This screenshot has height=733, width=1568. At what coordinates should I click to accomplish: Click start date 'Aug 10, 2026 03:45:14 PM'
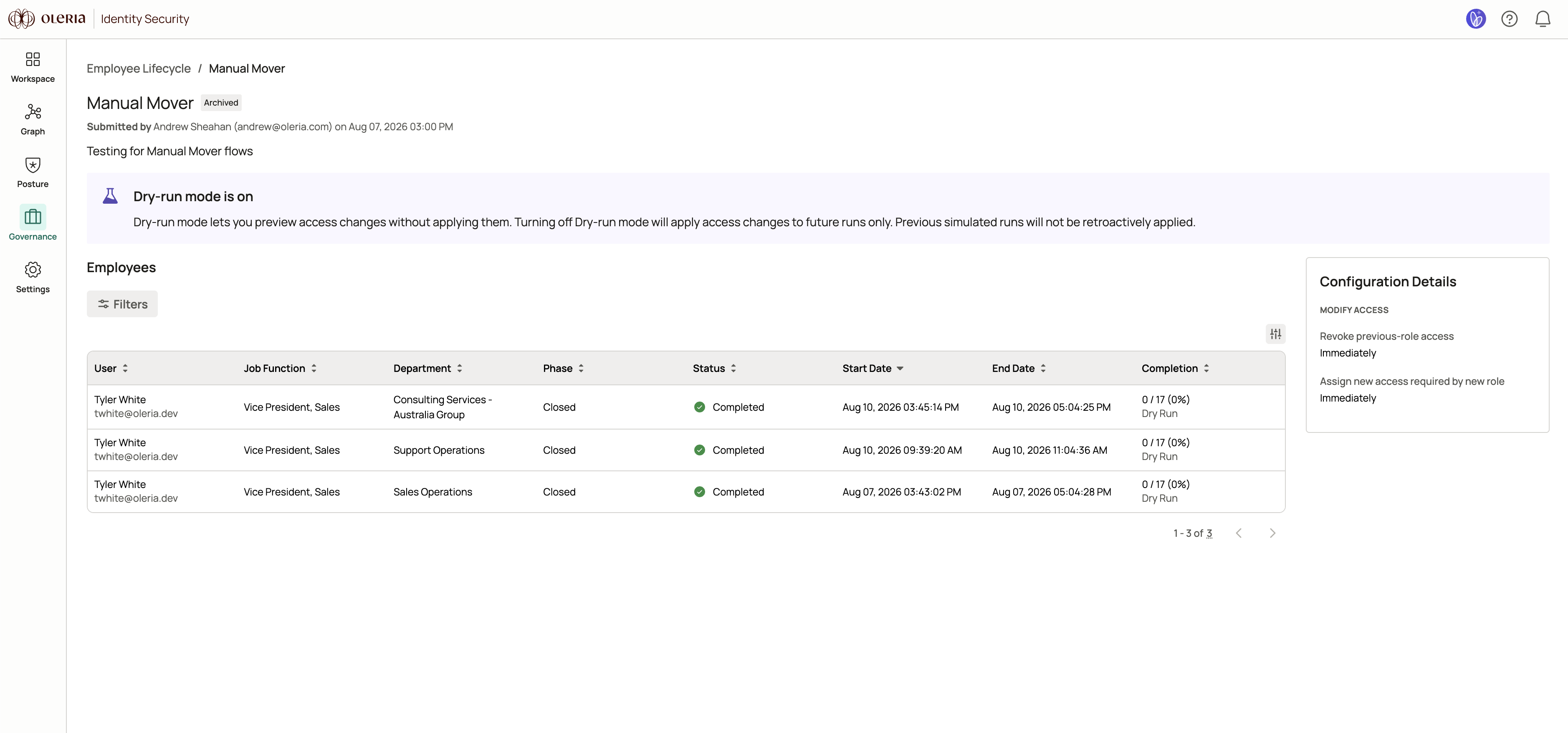pos(900,407)
